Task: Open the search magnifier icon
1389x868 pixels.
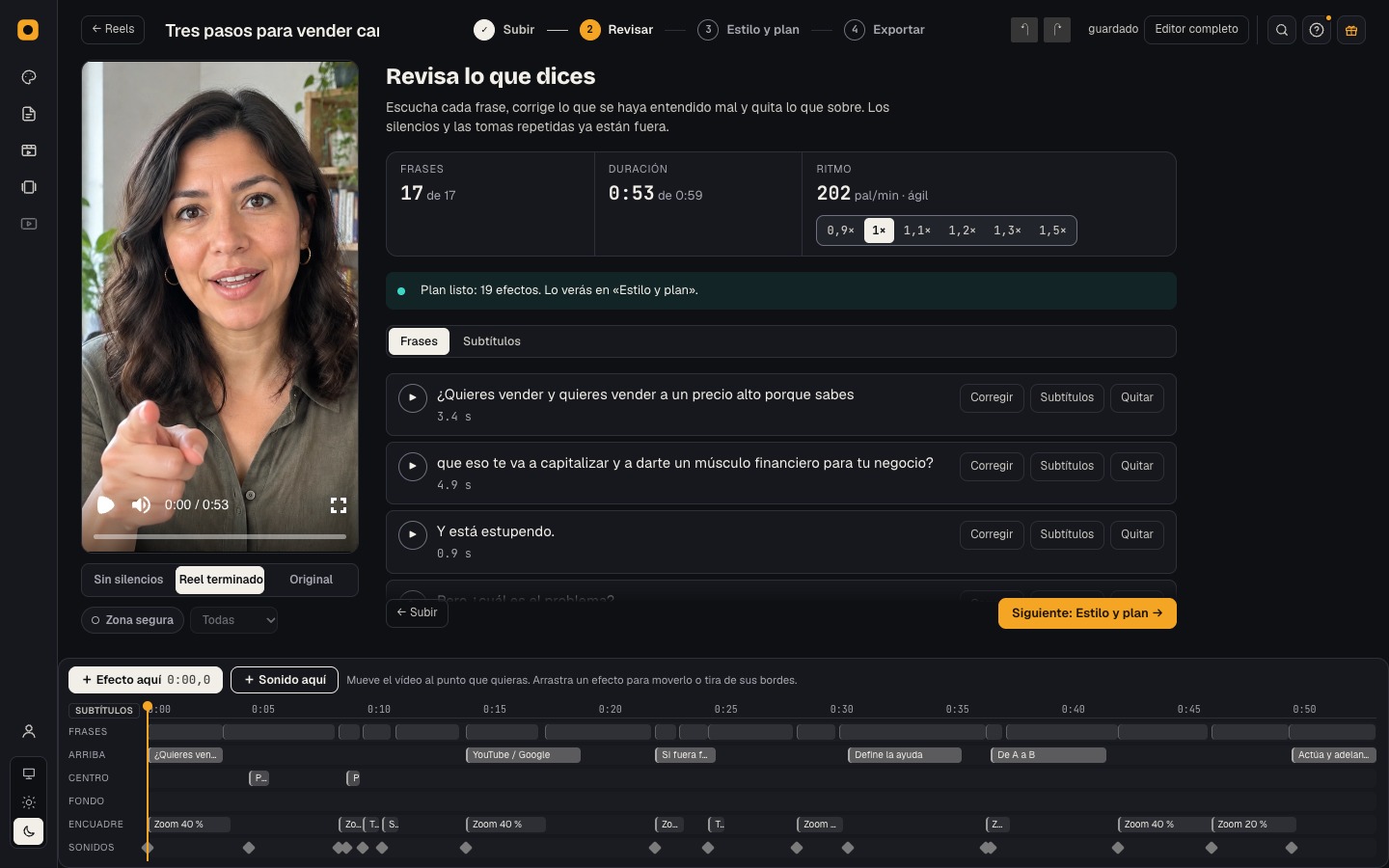Action: (1282, 30)
